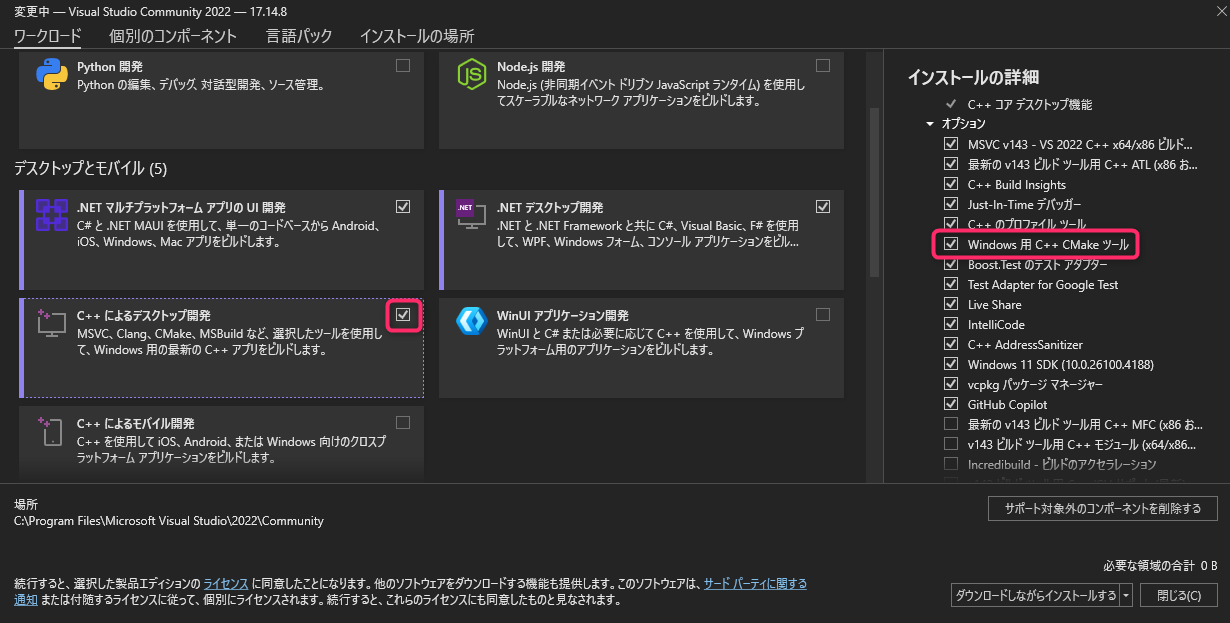
Task: Click the Node.js development workload icon
Action: tap(471, 75)
